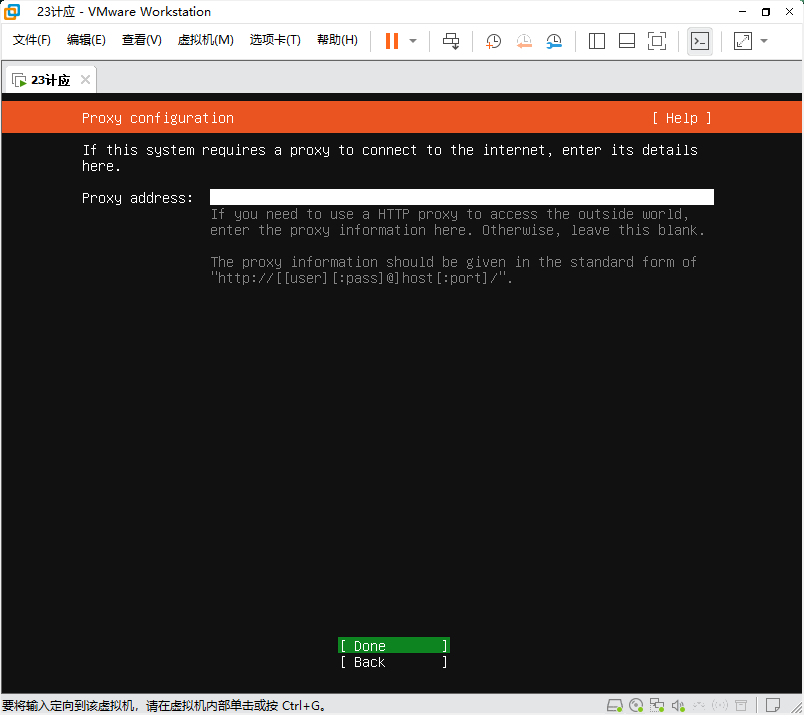The image size is (804, 715).
Task: Confirm proxy configuration with Done
Action: pyautogui.click(x=394, y=646)
